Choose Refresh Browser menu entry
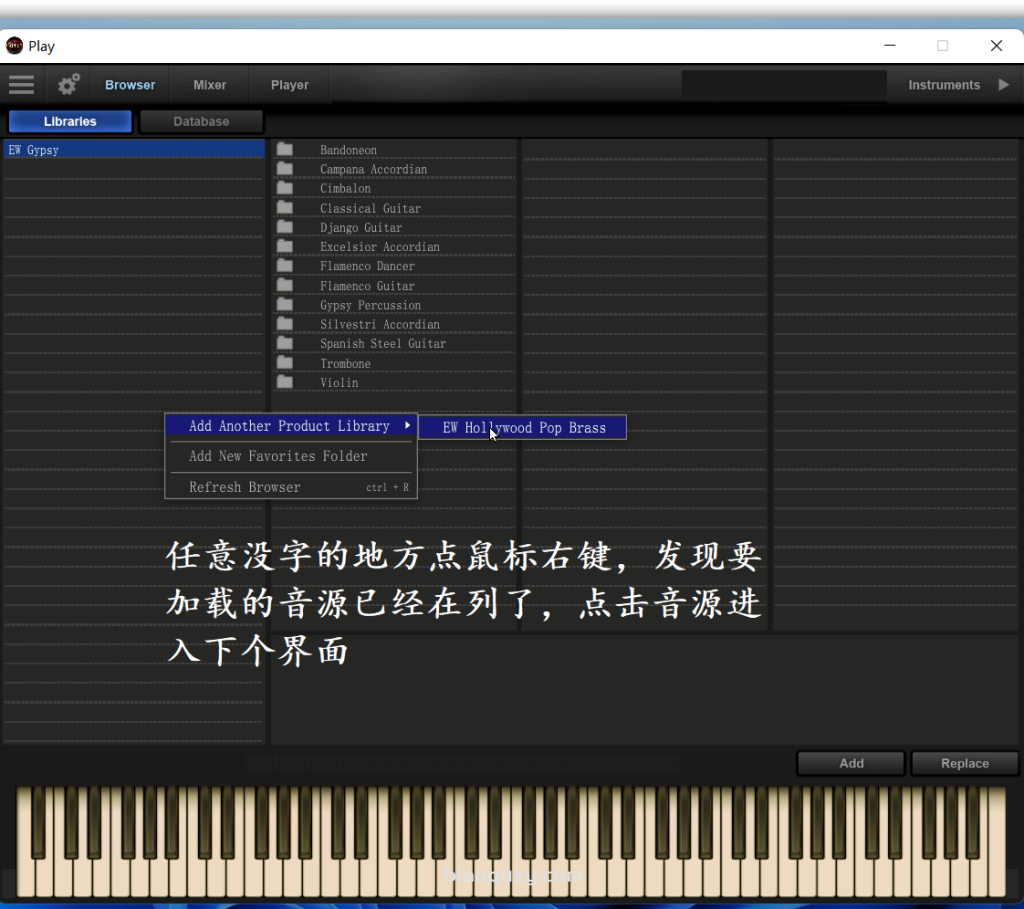The width and height of the screenshot is (1024, 909). pos(291,487)
